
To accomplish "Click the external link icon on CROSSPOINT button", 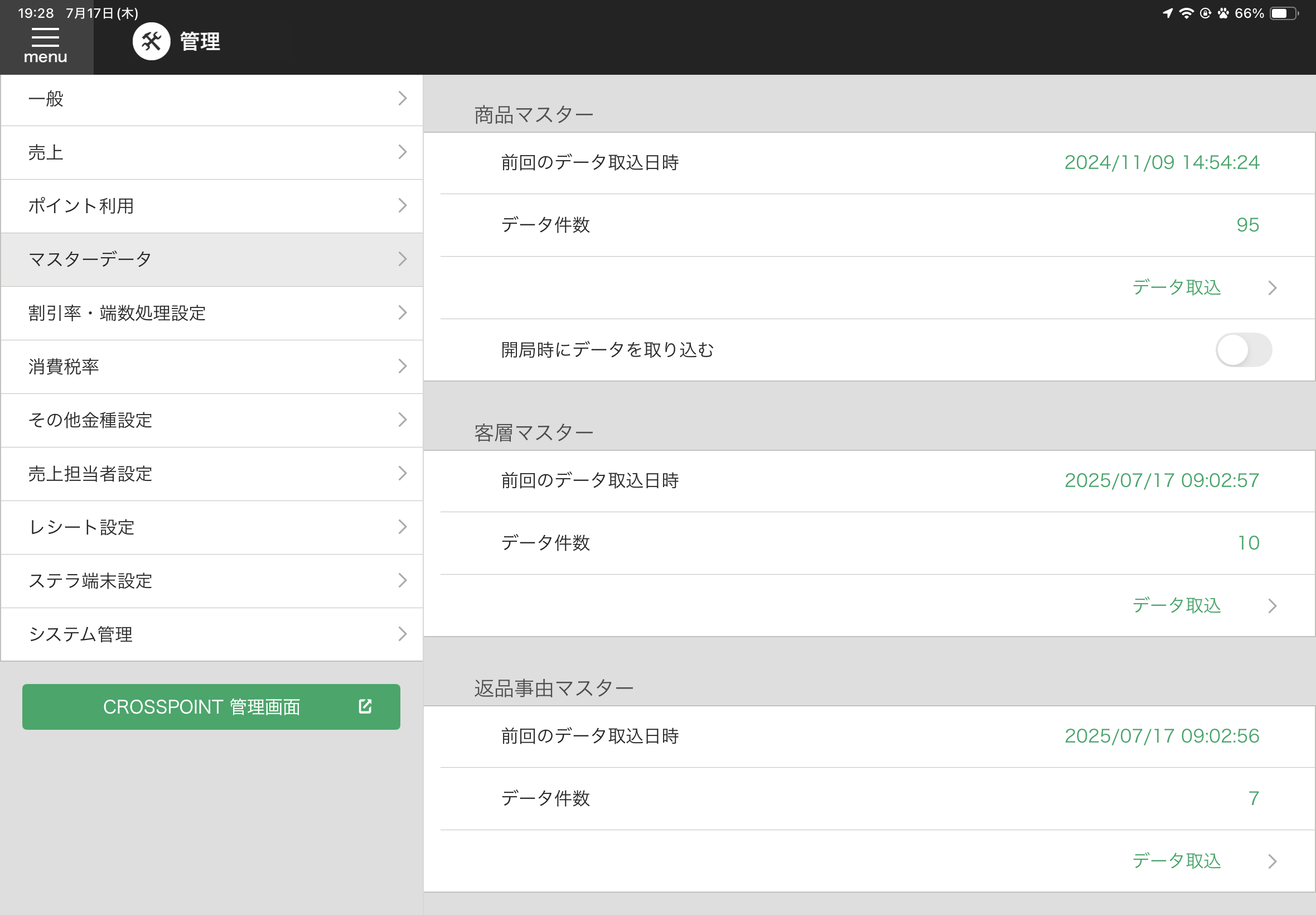I will 365,706.
